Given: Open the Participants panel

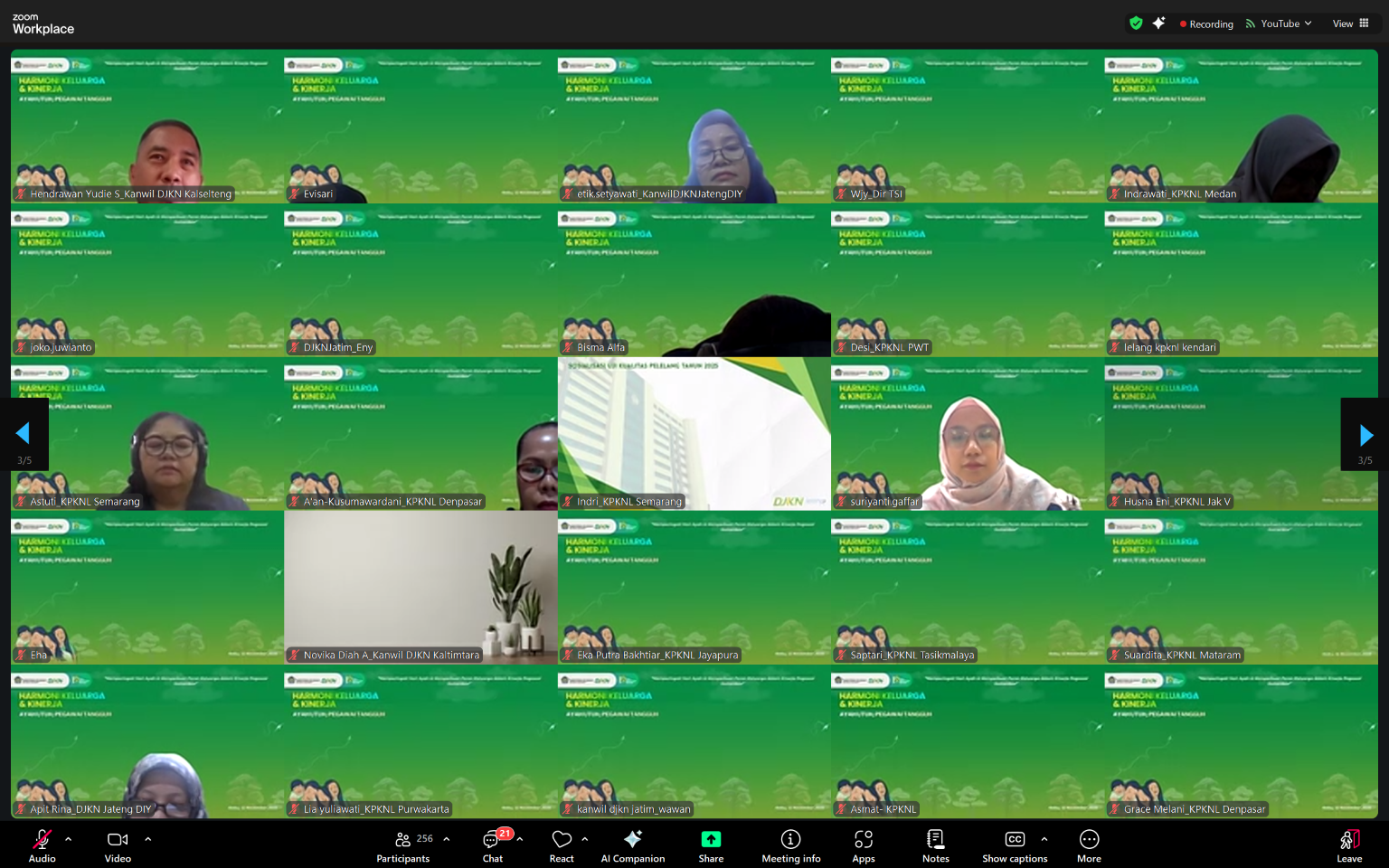Looking at the screenshot, I should tap(403, 844).
